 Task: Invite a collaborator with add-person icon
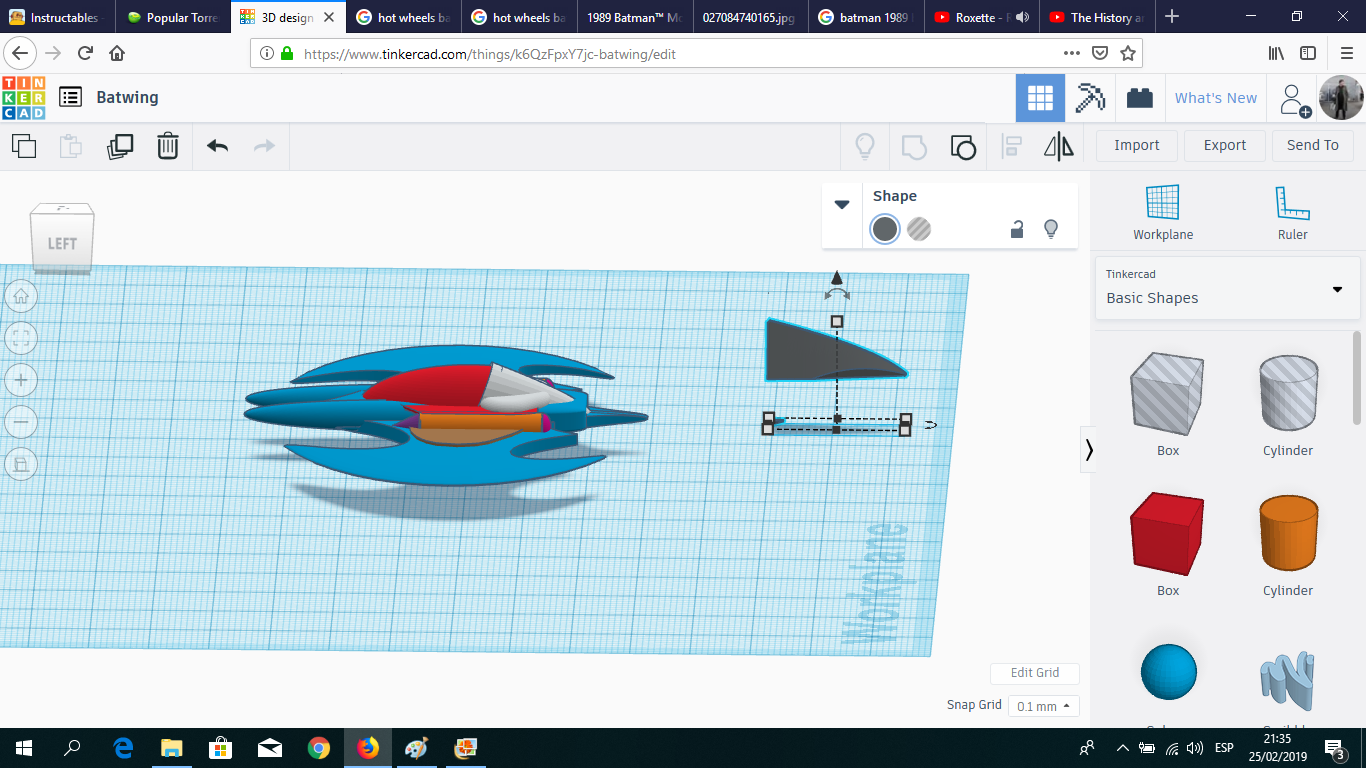click(1294, 99)
